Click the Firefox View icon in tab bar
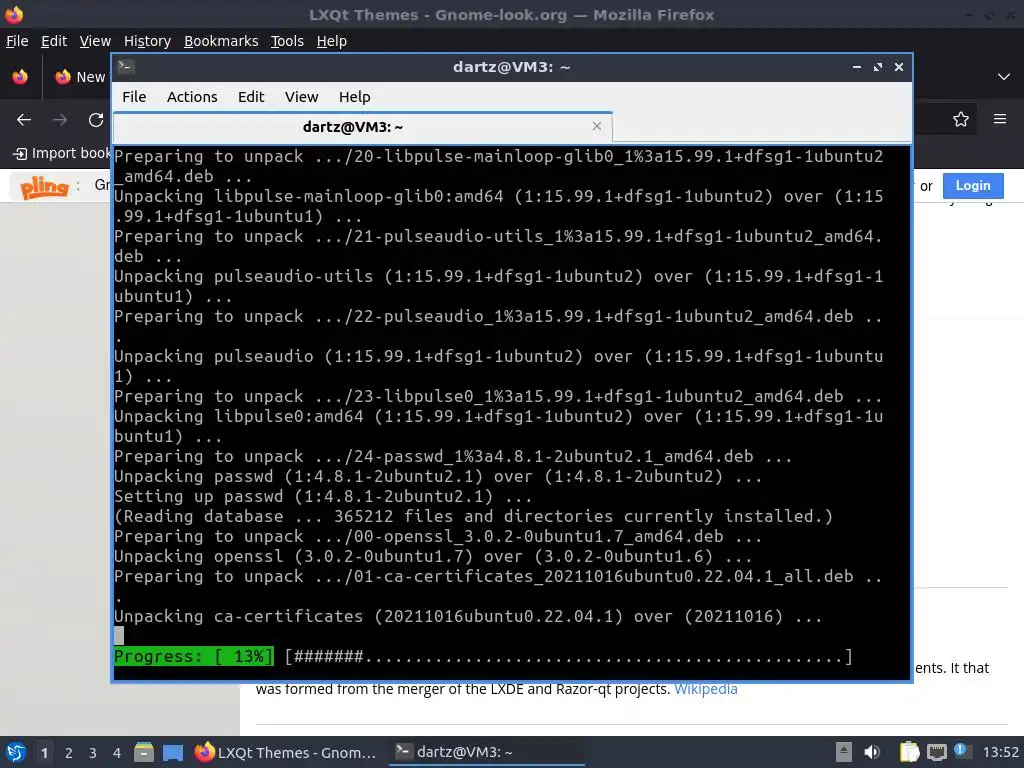Viewport: 1024px width, 768px height. pyautogui.click(x=20, y=77)
